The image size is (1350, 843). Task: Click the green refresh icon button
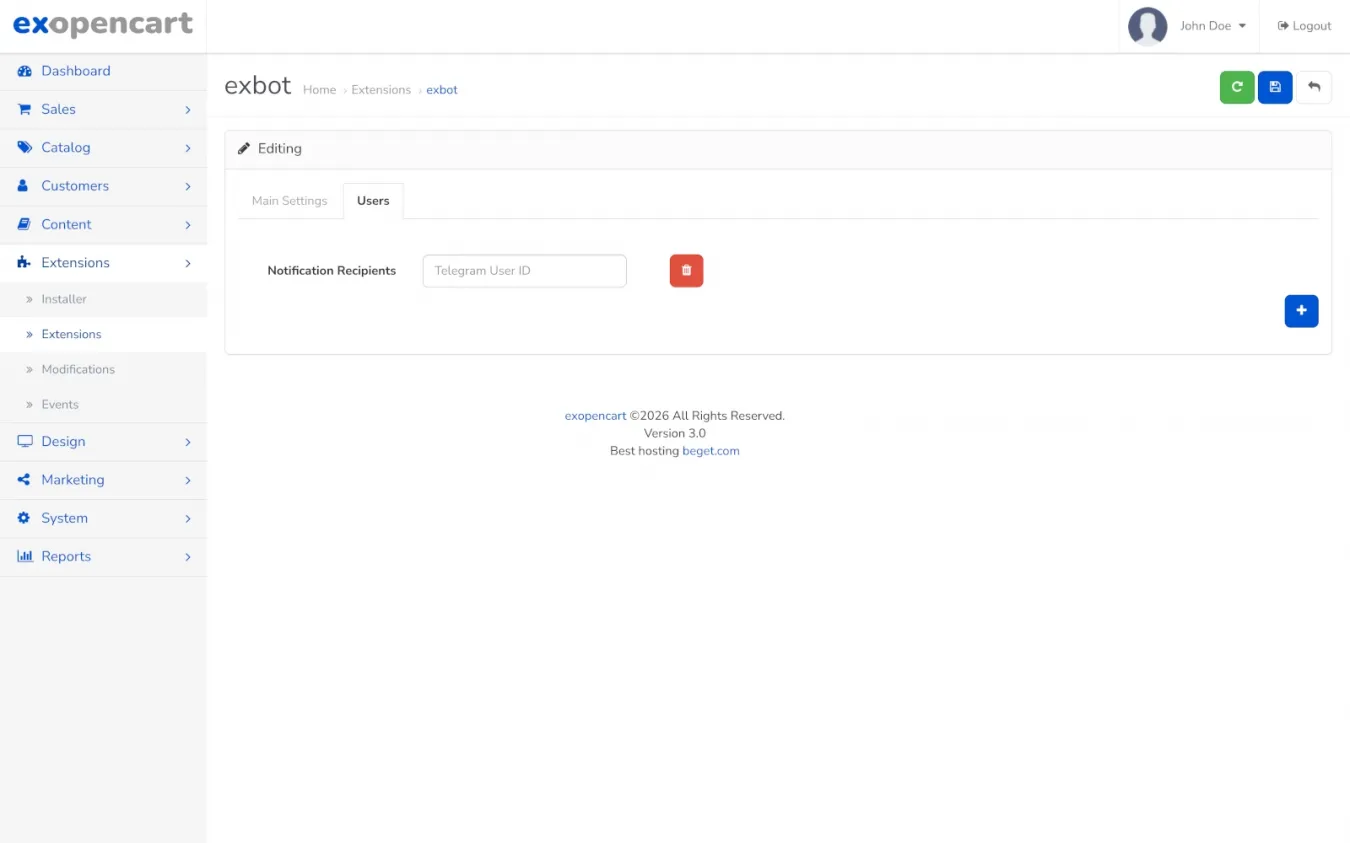pos(1237,88)
